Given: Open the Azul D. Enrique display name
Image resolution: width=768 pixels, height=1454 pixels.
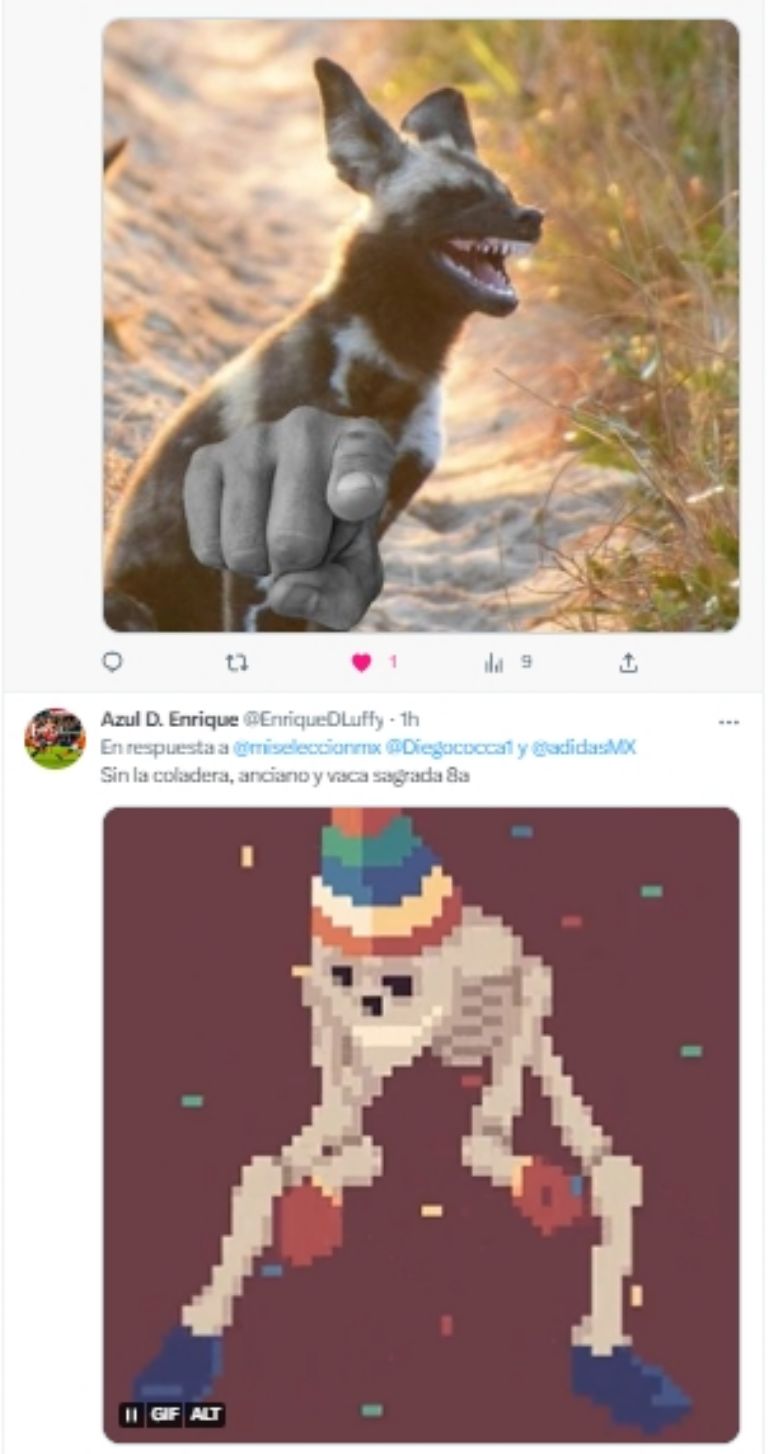Looking at the screenshot, I should (169, 719).
